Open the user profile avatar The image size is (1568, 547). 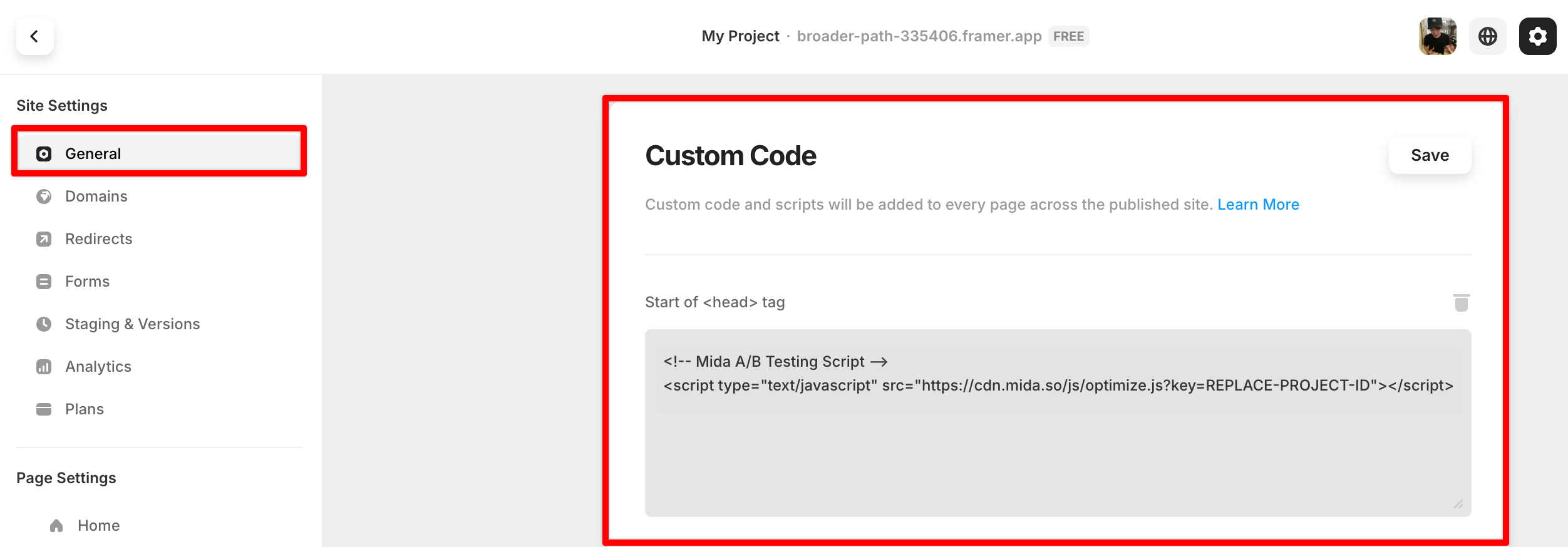(1437, 36)
